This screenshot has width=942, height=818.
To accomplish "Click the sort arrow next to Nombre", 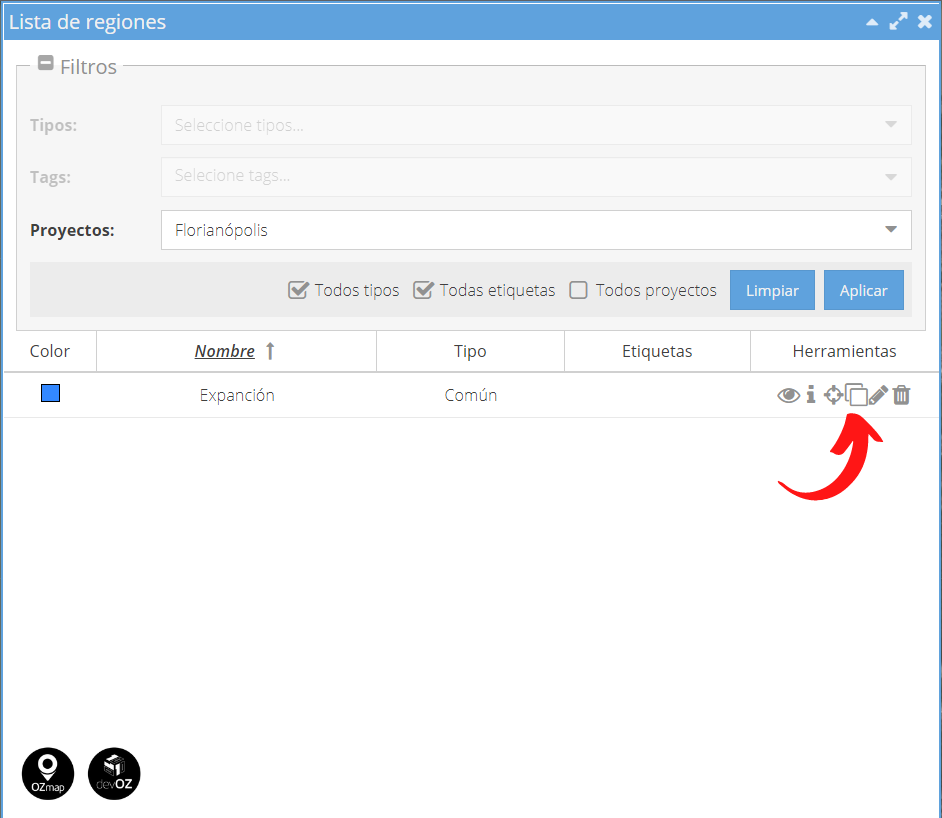I will pos(270,351).
